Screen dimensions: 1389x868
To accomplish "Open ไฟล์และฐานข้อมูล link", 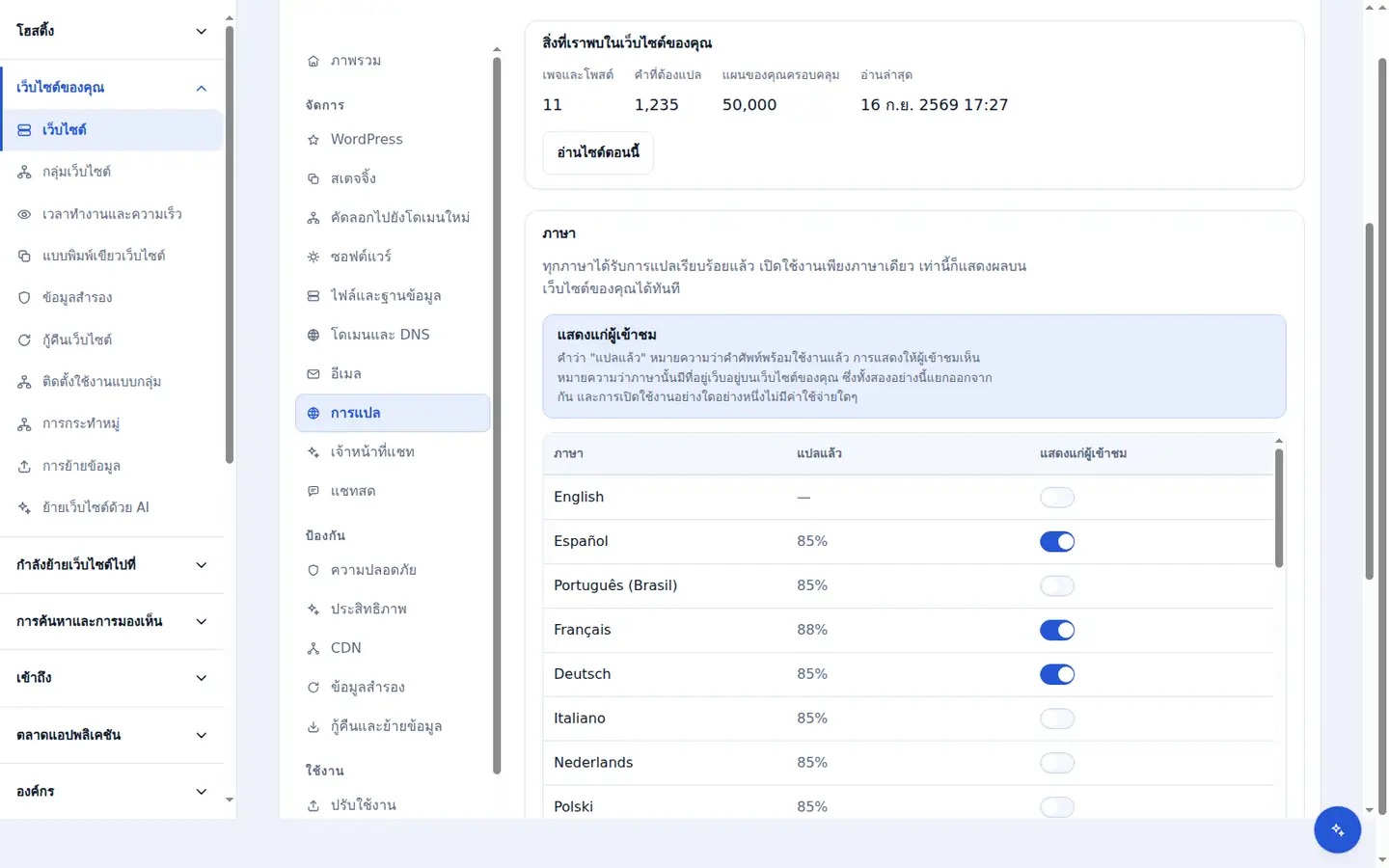I will pos(393,296).
